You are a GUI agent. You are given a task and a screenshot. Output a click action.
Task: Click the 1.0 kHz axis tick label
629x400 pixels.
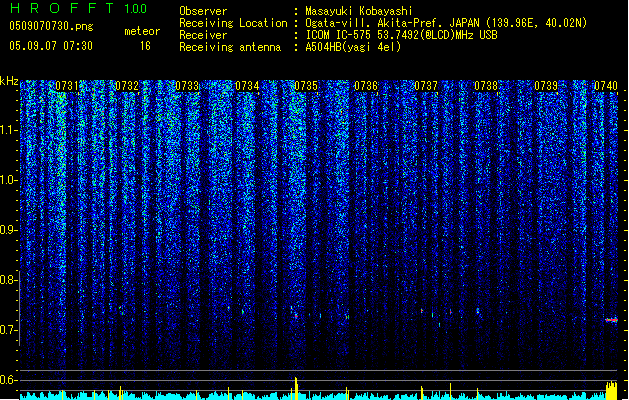[x=8, y=180]
